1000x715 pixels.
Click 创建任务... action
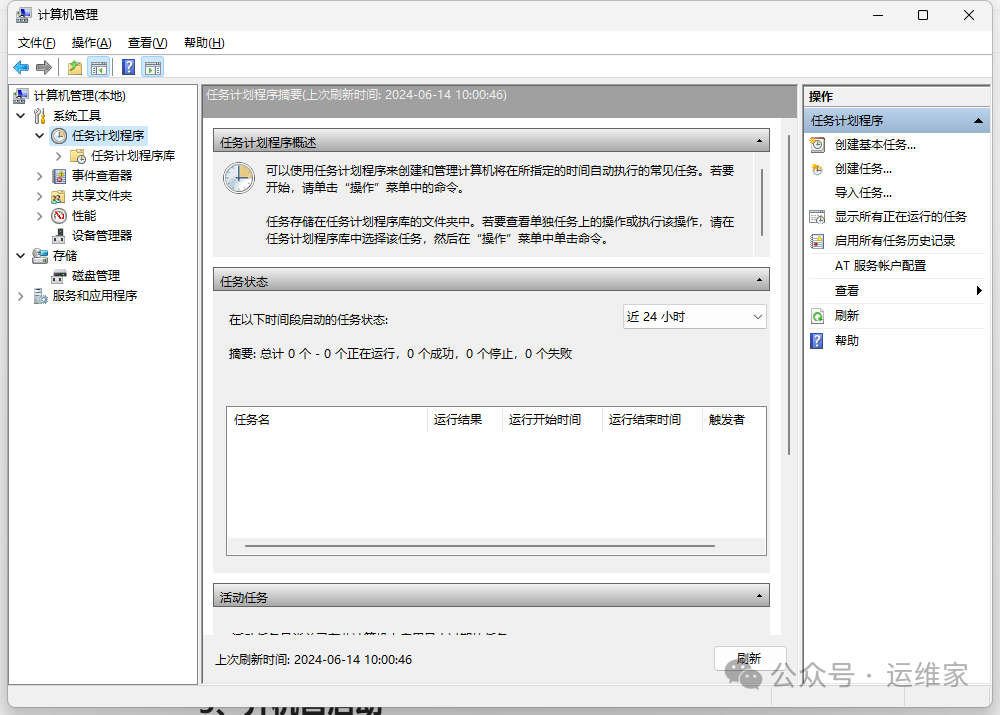pos(863,169)
